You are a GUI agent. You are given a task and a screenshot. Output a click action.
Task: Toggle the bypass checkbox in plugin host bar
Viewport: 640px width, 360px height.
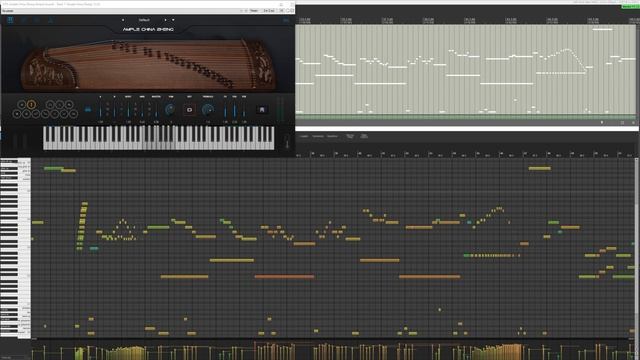291,11
